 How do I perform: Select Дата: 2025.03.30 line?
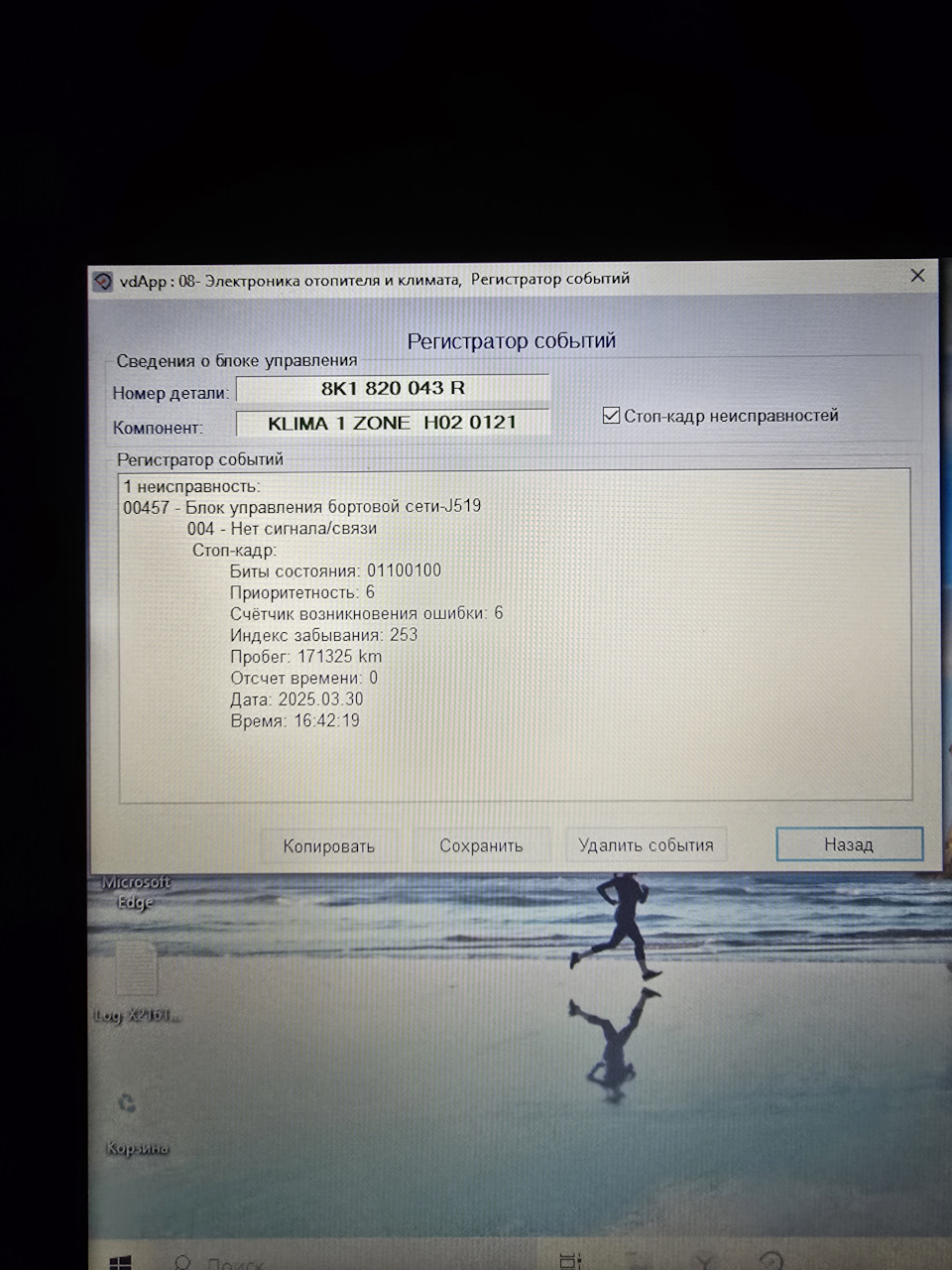297,699
